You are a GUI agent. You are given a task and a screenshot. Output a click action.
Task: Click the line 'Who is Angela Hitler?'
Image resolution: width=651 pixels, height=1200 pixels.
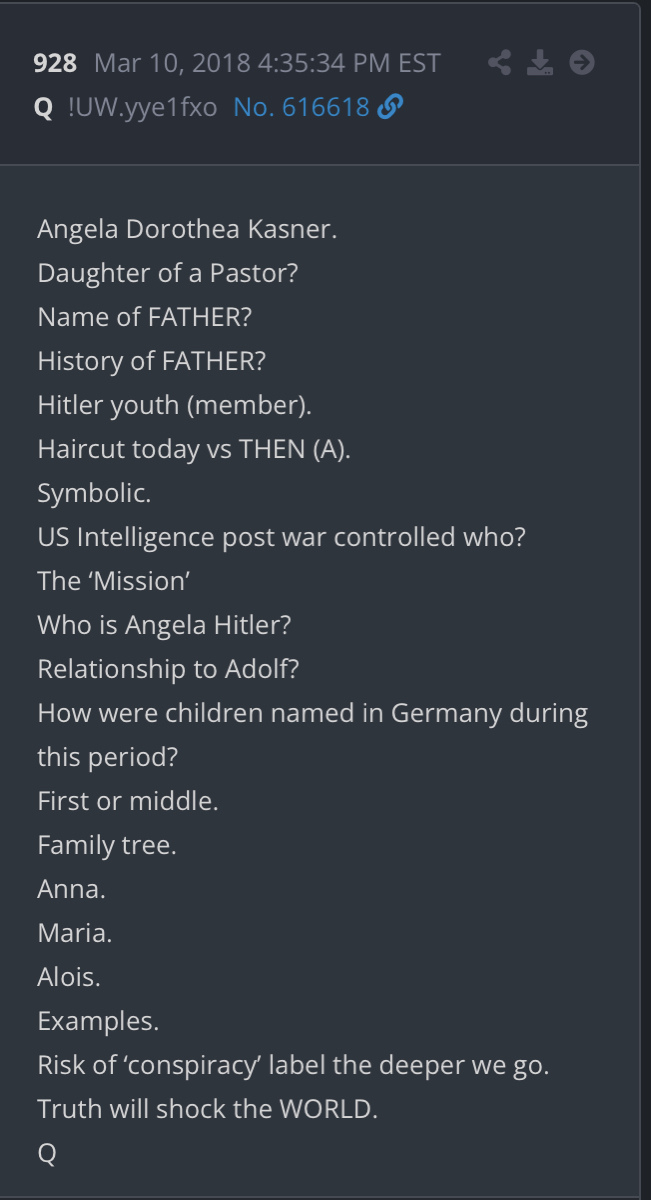tap(164, 625)
